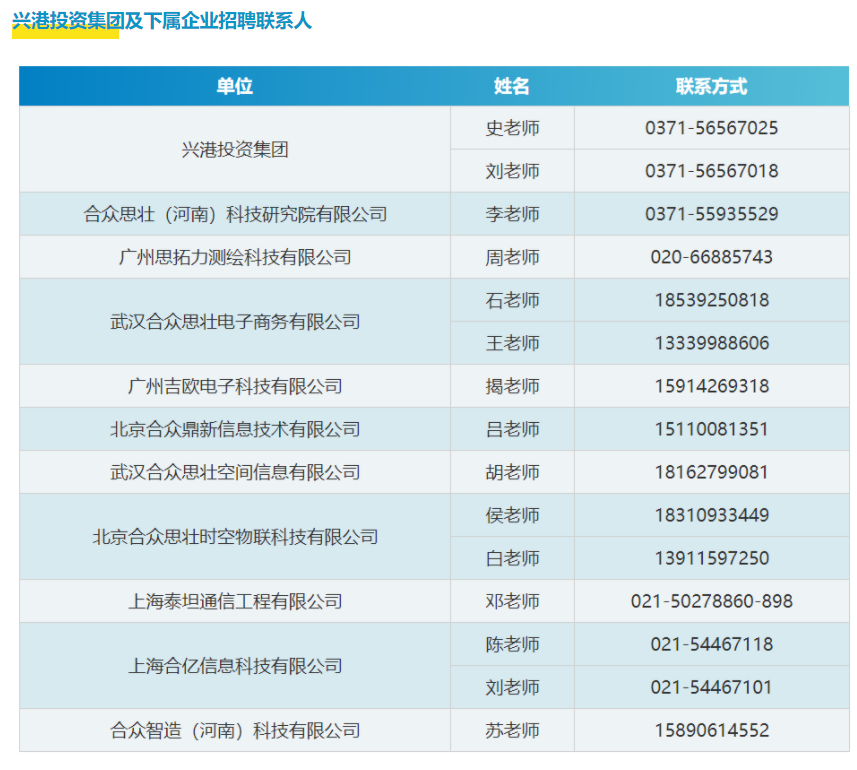Click the 石老师 name cell
The width and height of the screenshot is (857, 770).
click(512, 300)
